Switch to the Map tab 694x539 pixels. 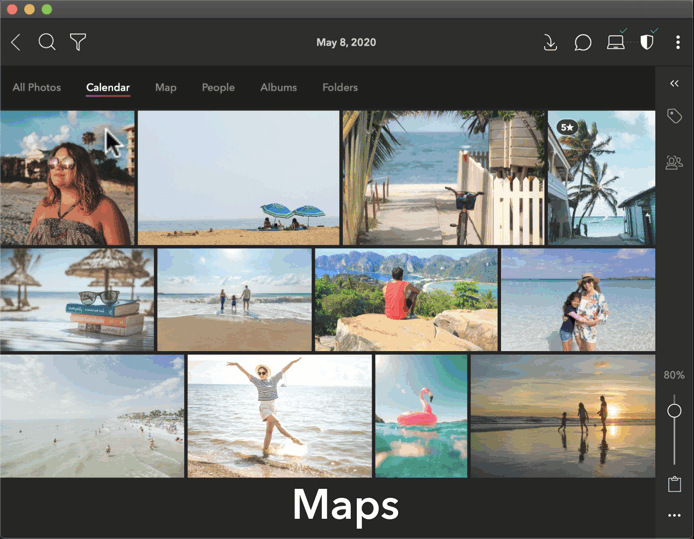coord(166,87)
